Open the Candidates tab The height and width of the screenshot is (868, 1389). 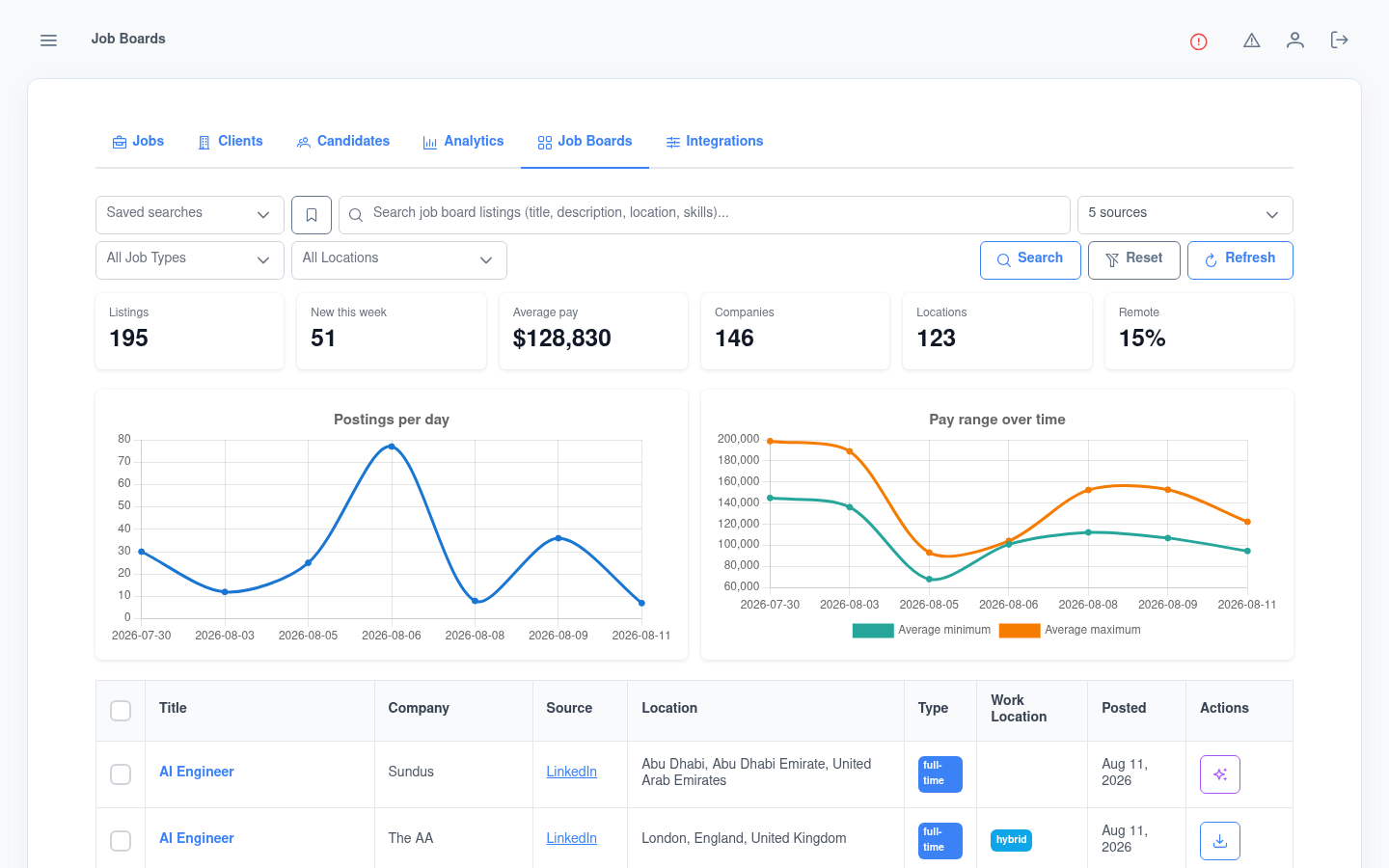tap(343, 142)
